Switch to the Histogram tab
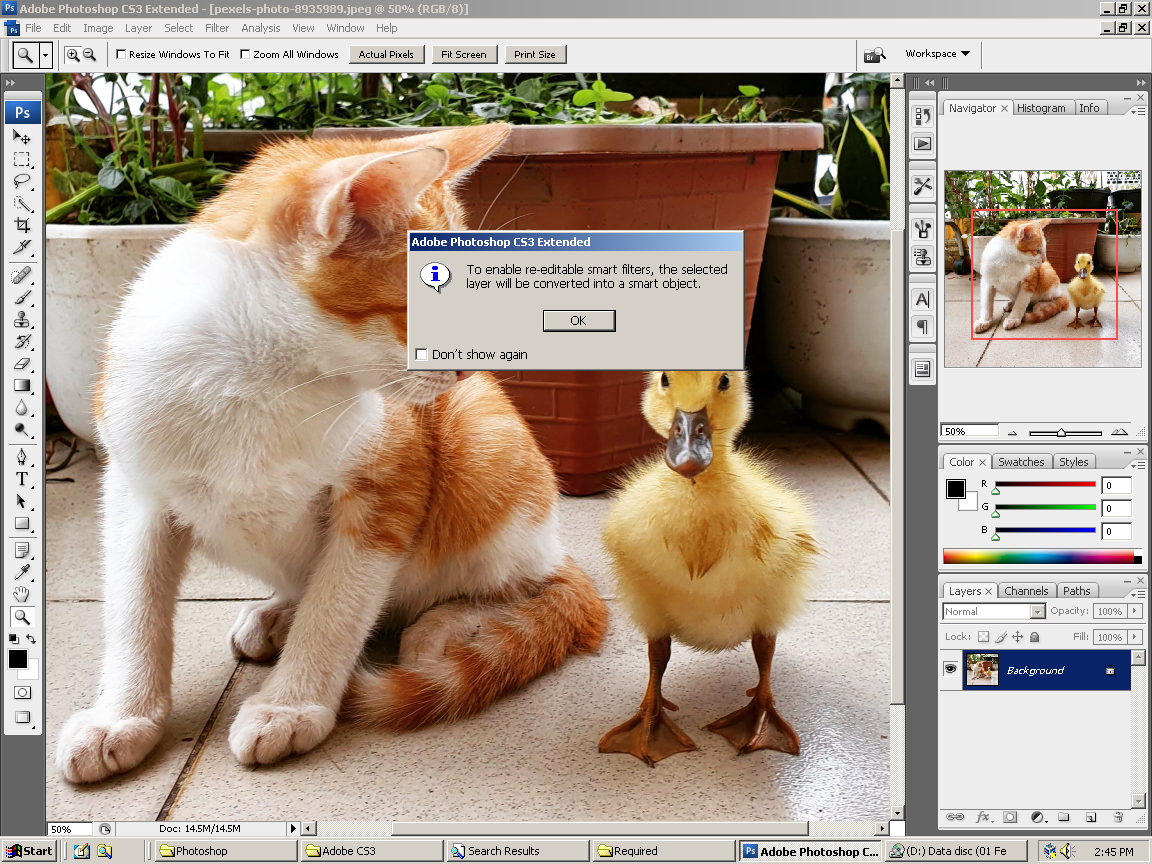This screenshot has height=864, width=1152. point(1041,108)
